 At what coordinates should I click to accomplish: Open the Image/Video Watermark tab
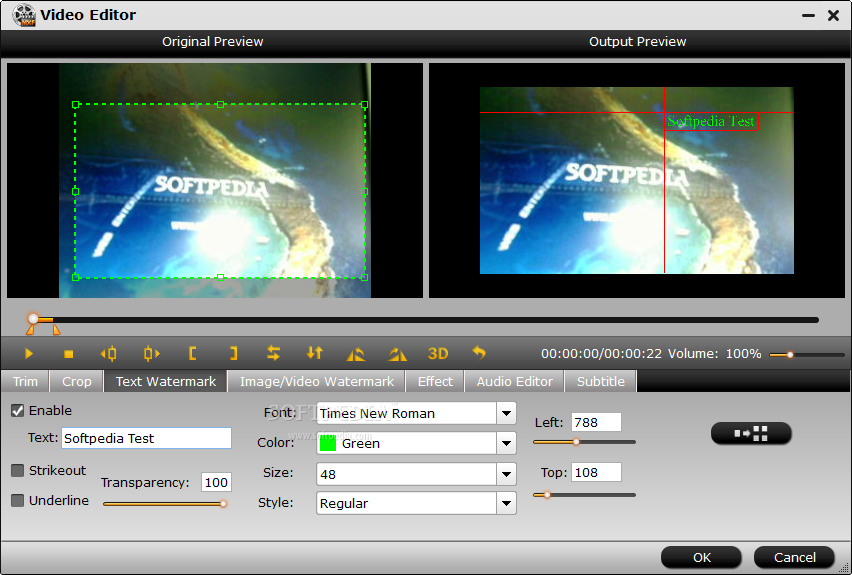317,382
